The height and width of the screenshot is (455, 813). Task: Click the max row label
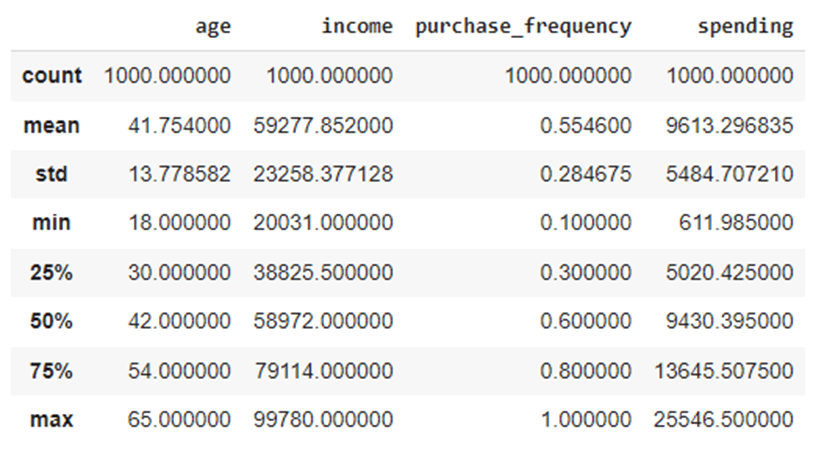51,419
